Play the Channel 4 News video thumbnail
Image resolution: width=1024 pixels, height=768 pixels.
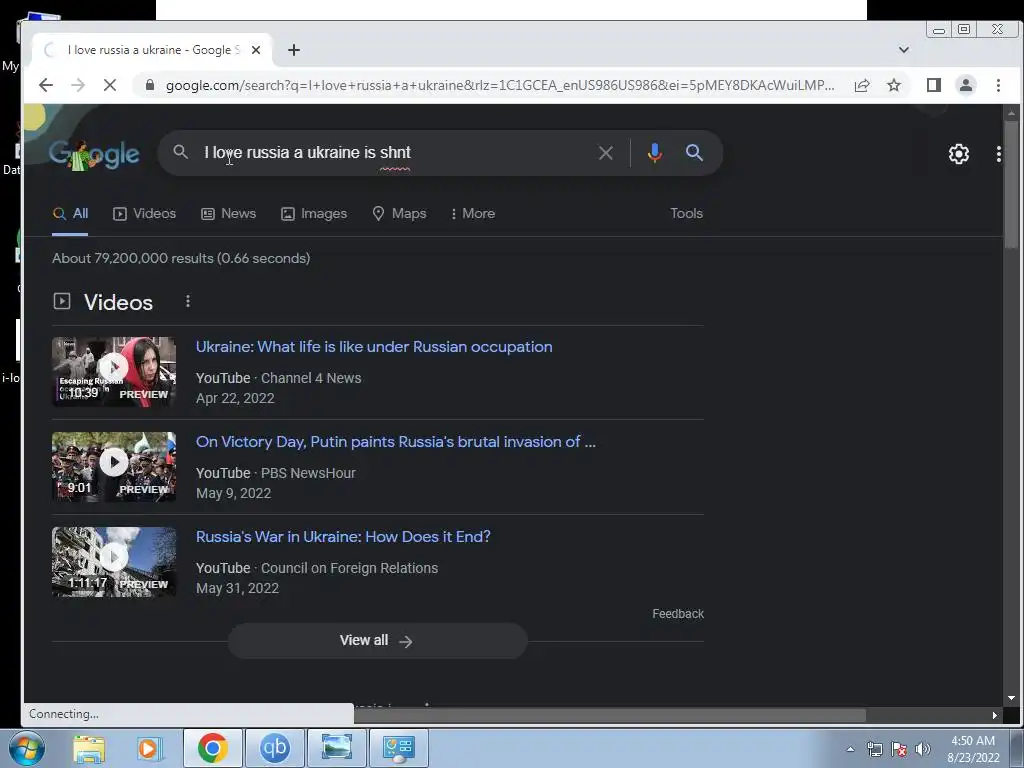(114, 372)
